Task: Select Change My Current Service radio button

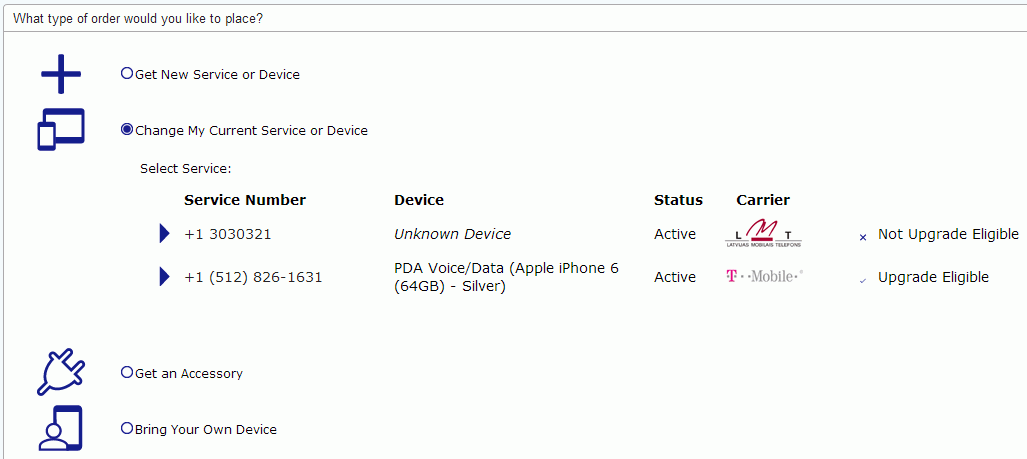Action: tap(127, 129)
